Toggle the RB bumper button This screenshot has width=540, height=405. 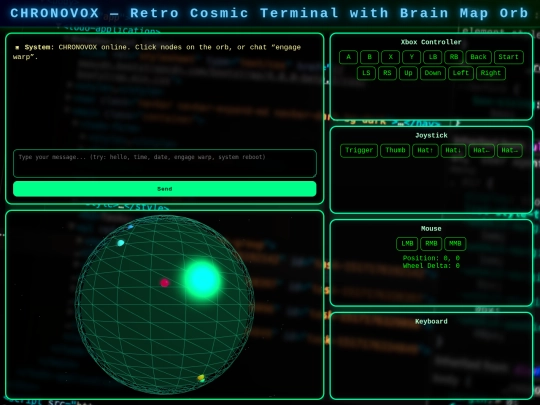pyautogui.click(x=454, y=57)
